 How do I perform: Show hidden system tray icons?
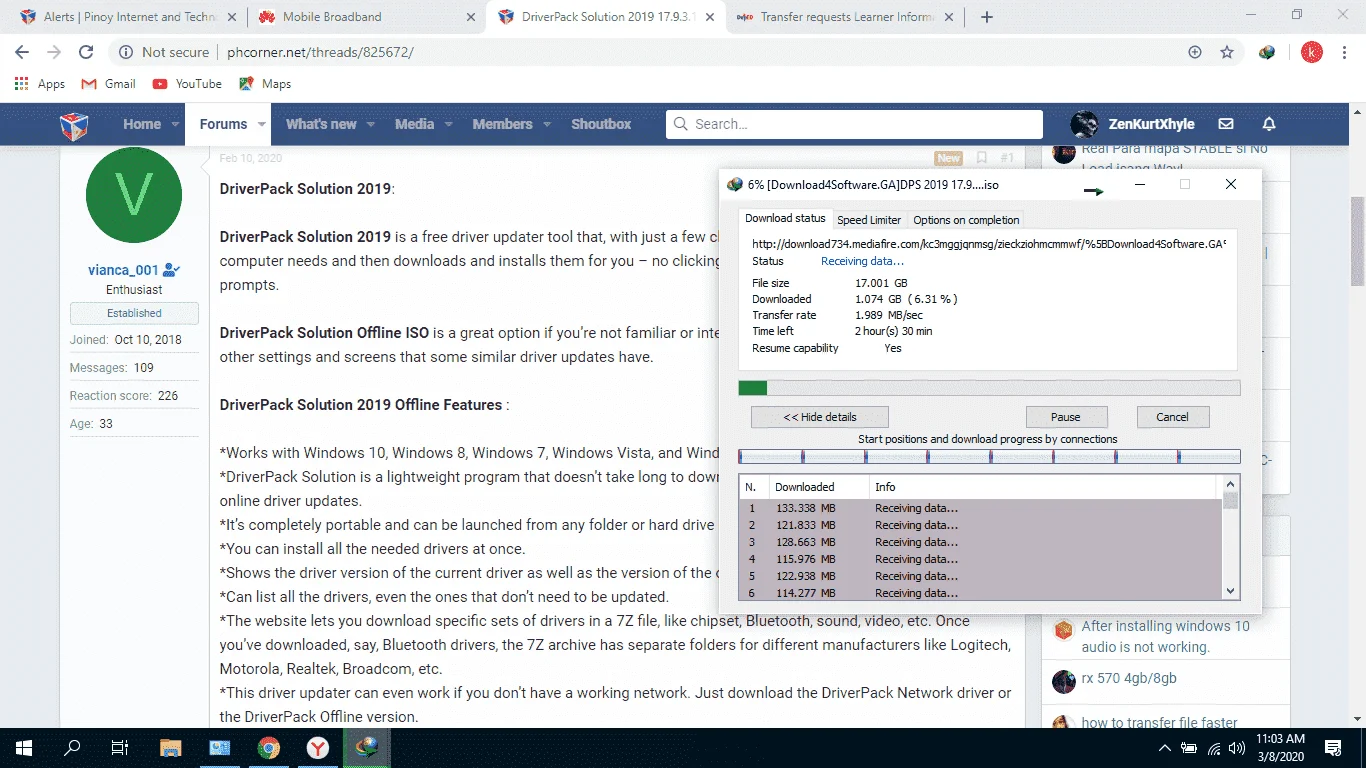[1164, 747]
